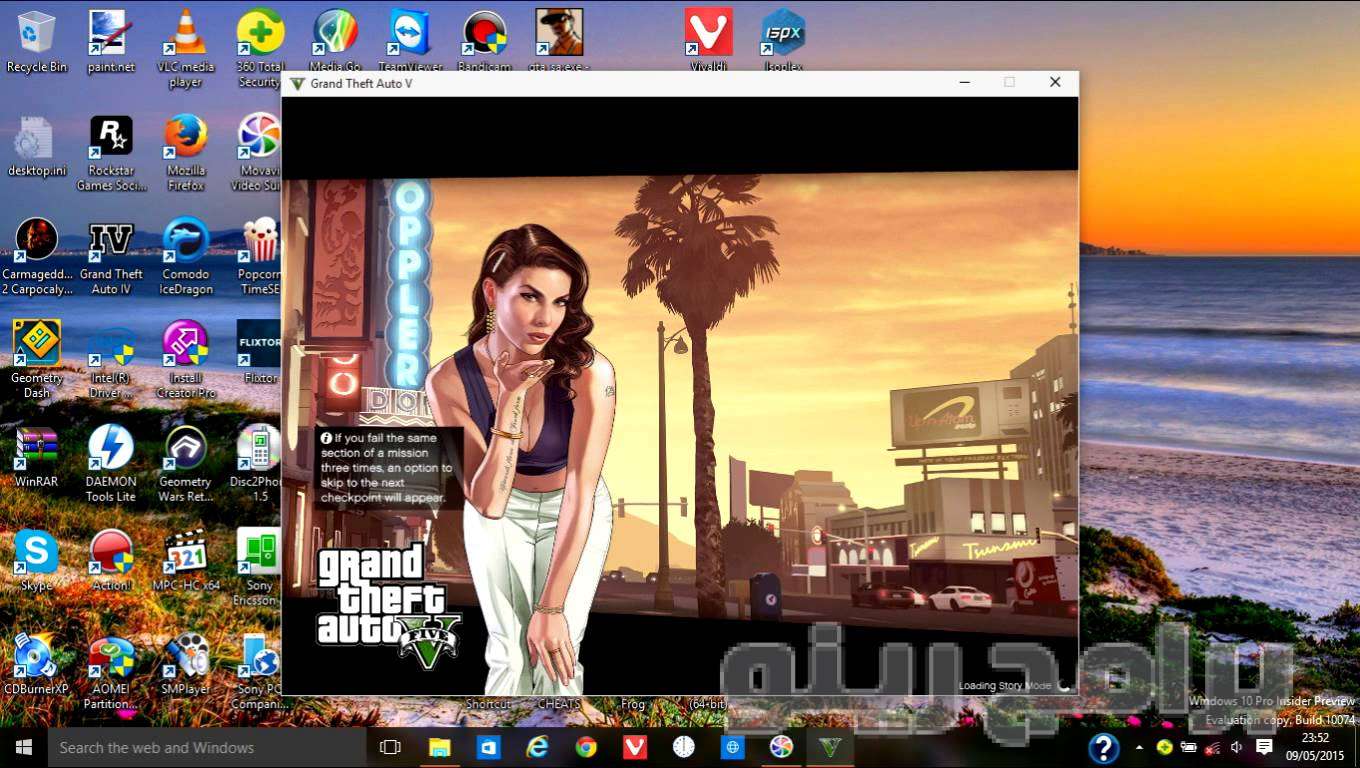
Task: Open the Recycle Bin desktop icon
Action: pyautogui.click(x=37, y=41)
